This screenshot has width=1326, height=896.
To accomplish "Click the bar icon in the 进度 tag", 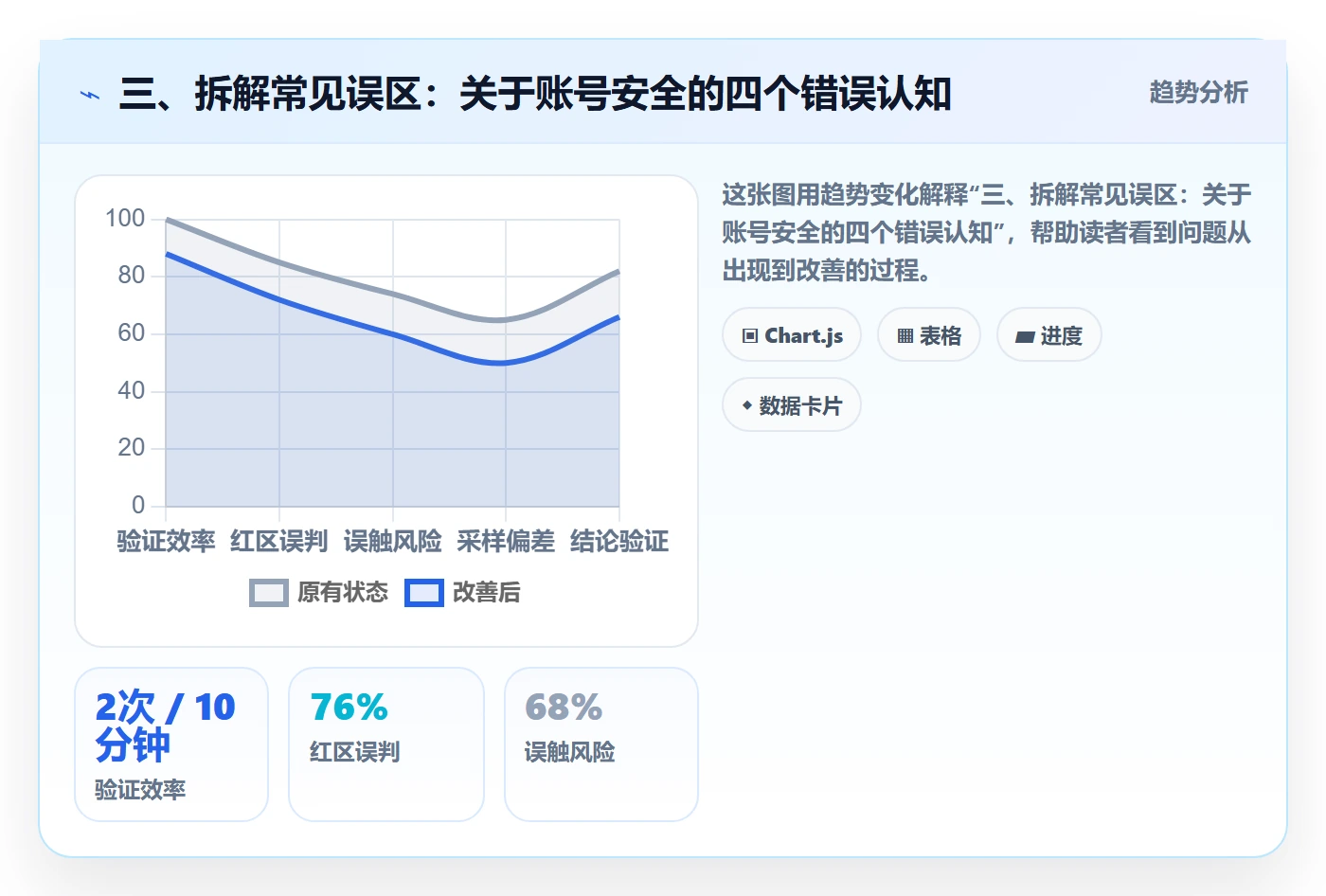I will (x=1025, y=336).
